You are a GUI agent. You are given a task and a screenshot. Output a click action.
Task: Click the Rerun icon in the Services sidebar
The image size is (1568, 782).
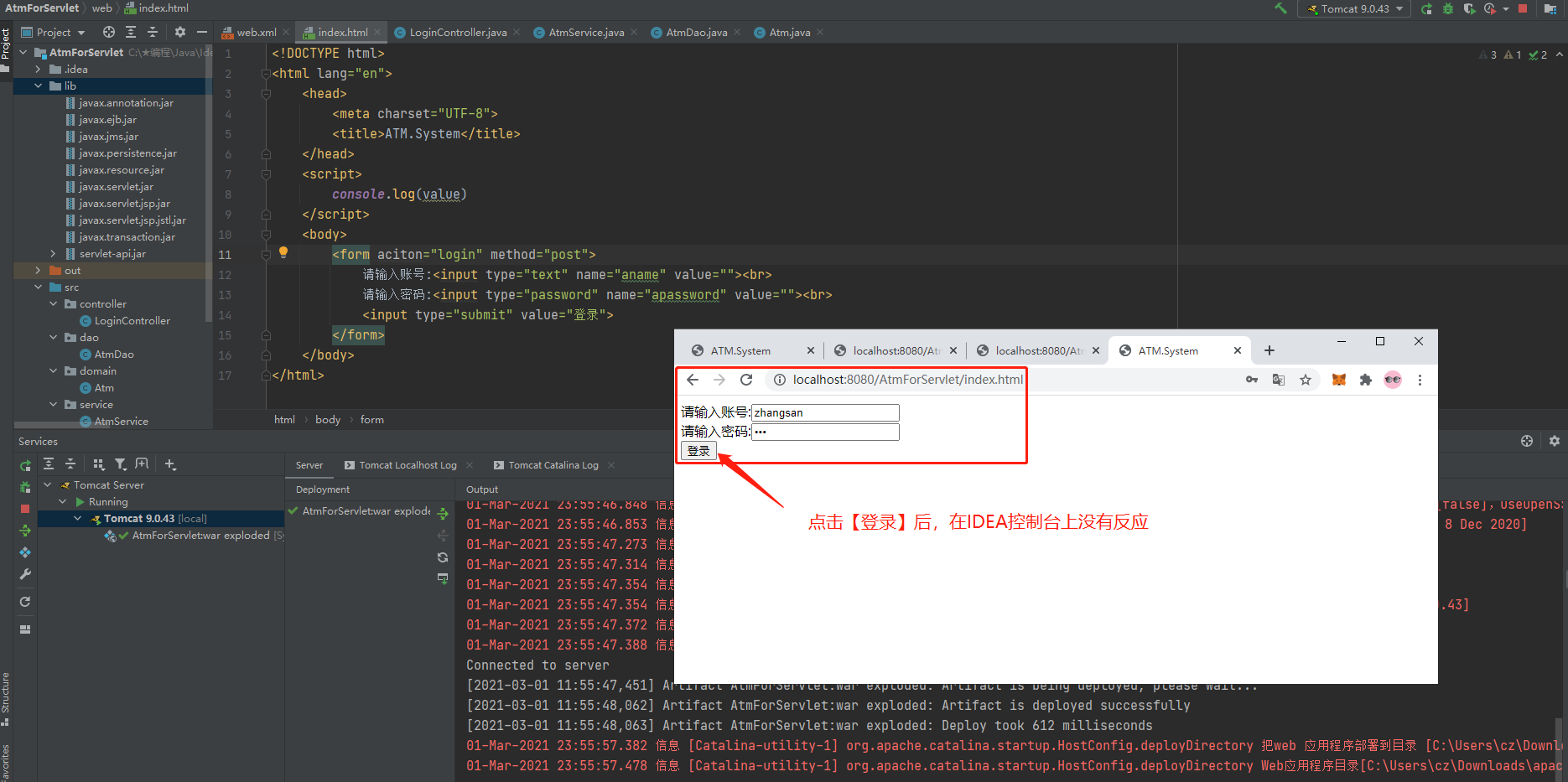point(25,465)
